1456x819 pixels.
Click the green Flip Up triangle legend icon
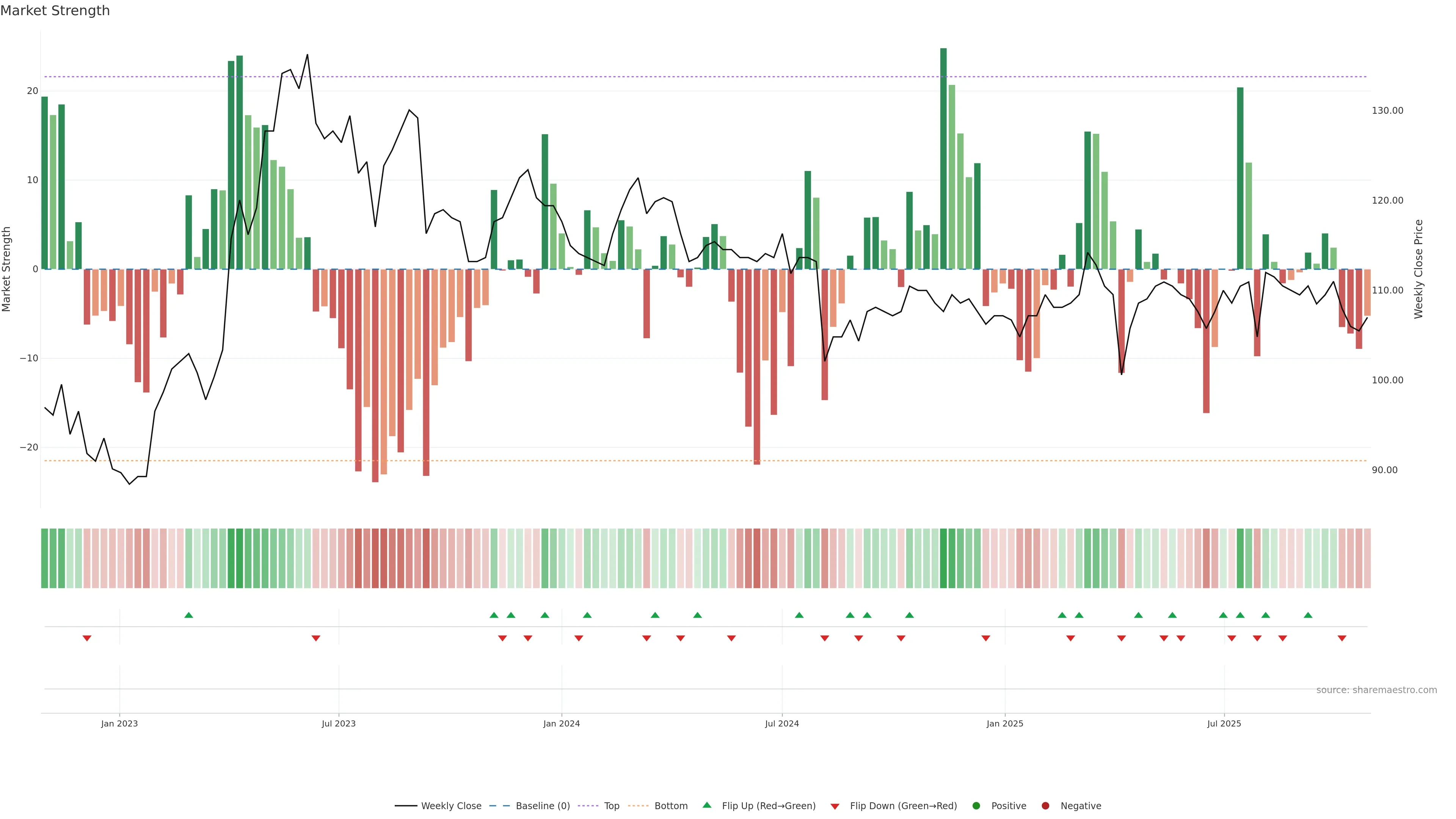click(706, 805)
